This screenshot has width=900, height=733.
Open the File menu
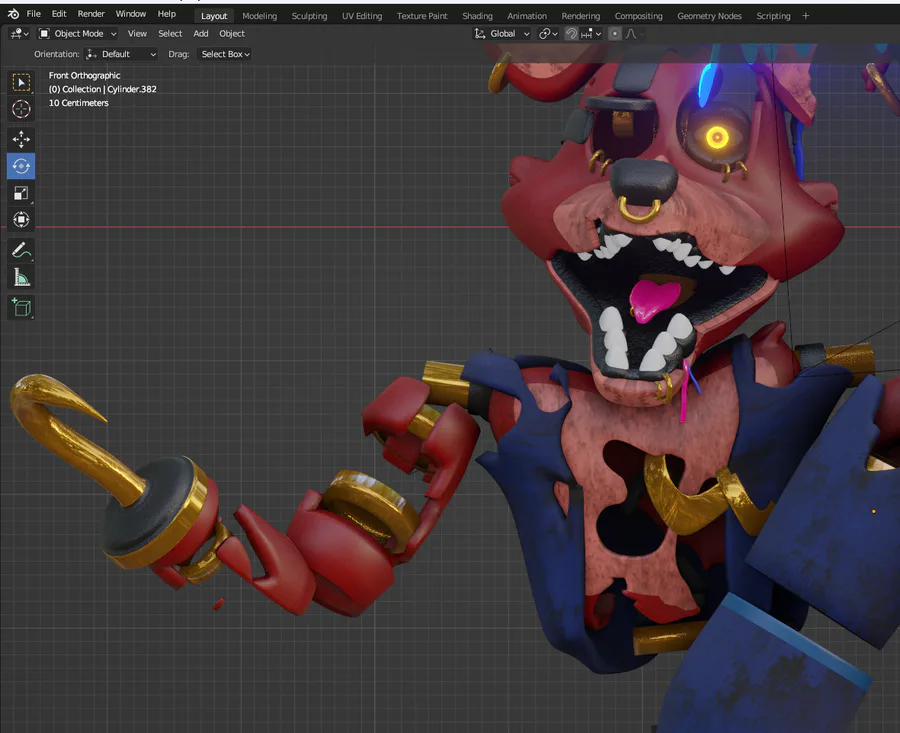click(34, 14)
